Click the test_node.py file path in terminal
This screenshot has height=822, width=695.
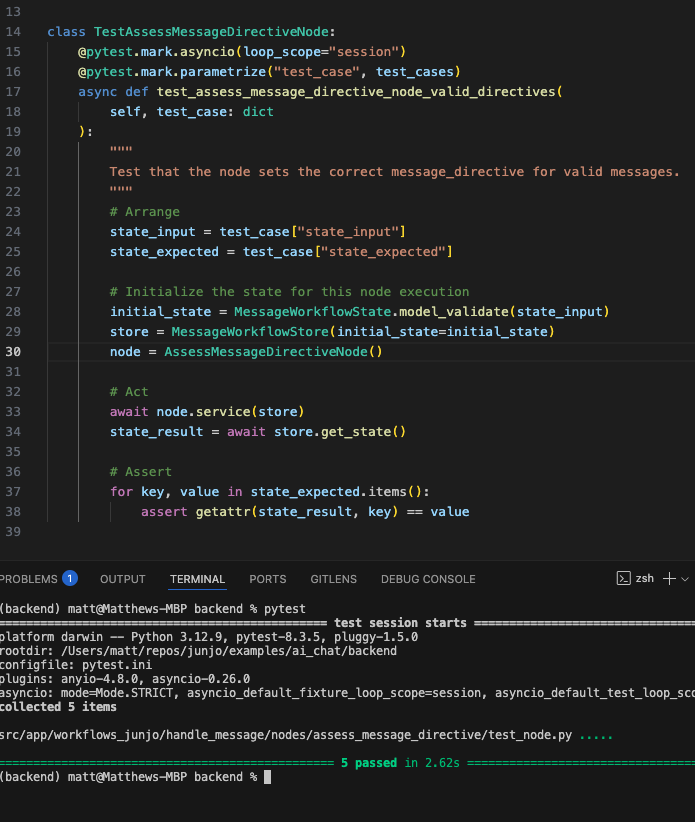286,735
